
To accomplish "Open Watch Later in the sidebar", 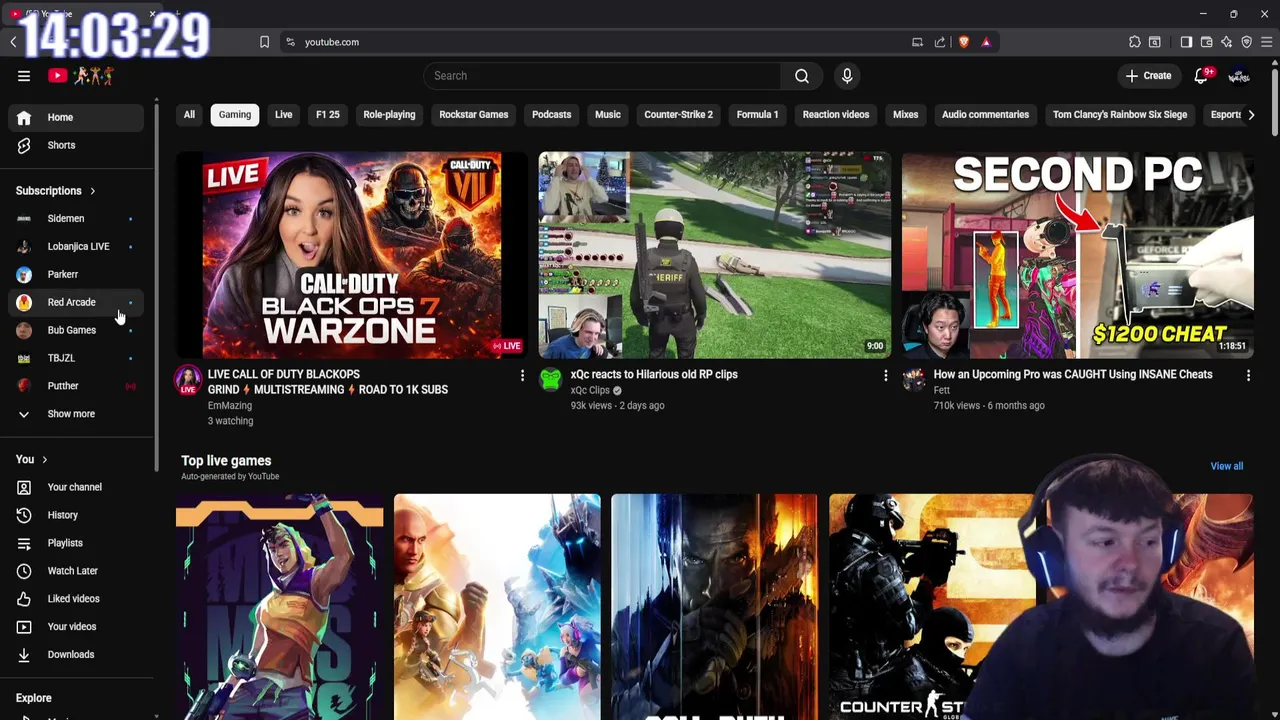I will pyautogui.click(x=76, y=571).
